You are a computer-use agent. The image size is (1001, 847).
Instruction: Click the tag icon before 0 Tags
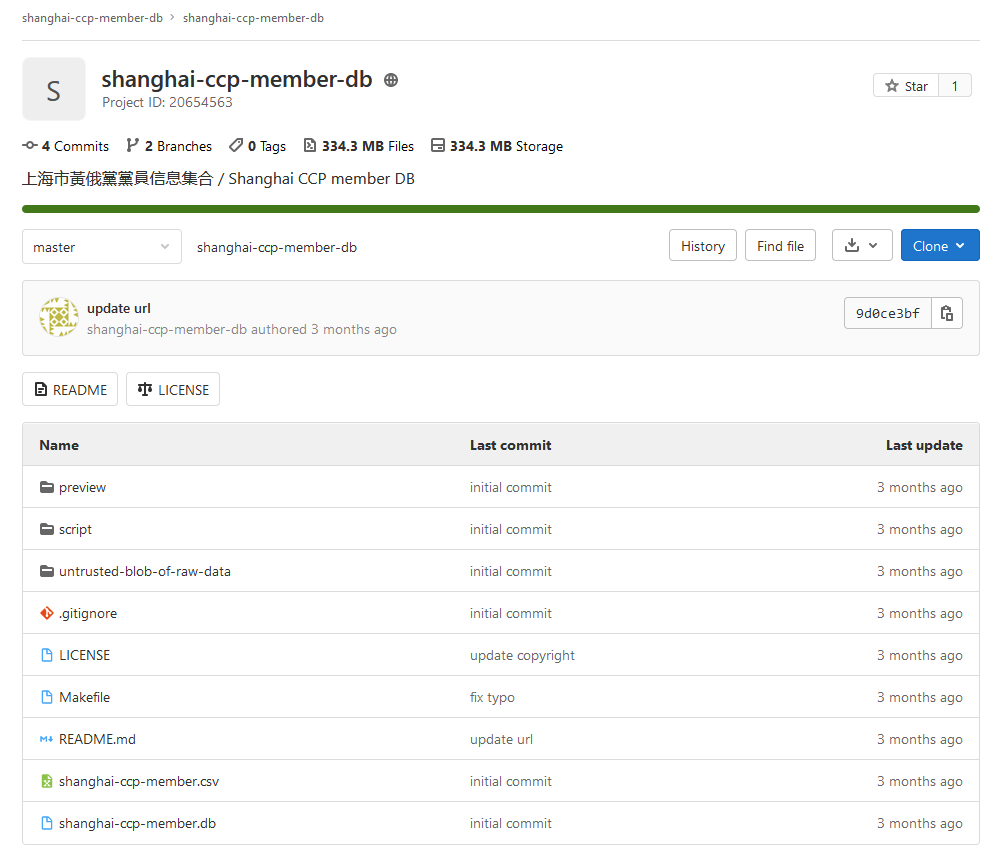(236, 146)
